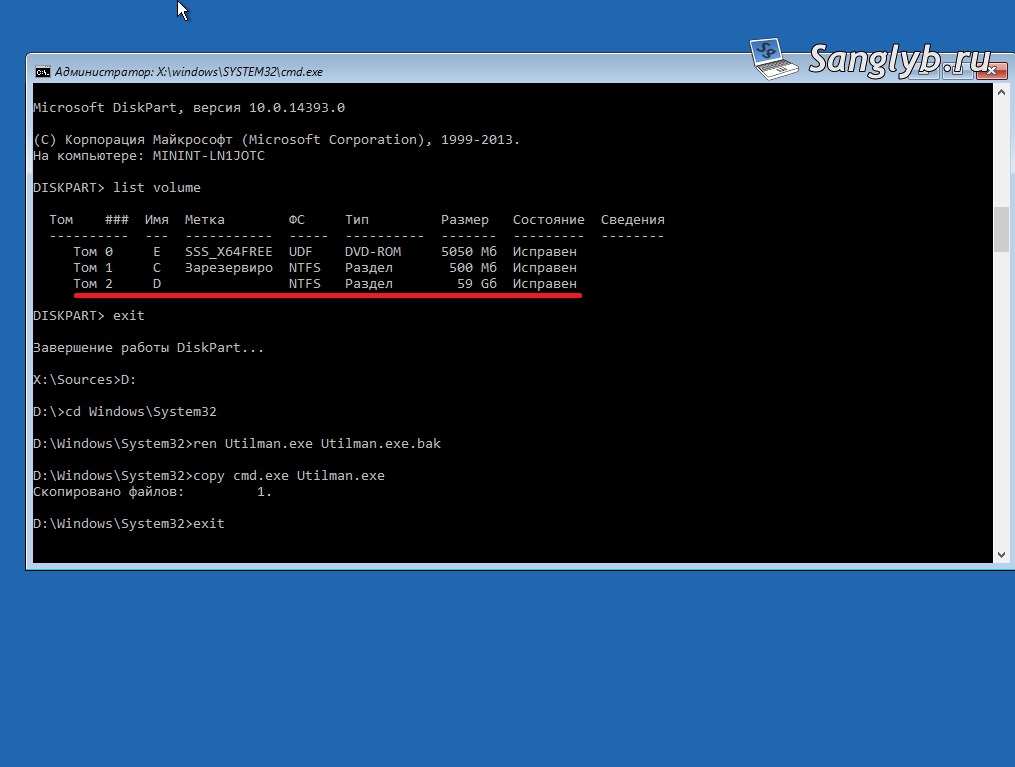Click the "Состояние" column header

tap(548, 219)
